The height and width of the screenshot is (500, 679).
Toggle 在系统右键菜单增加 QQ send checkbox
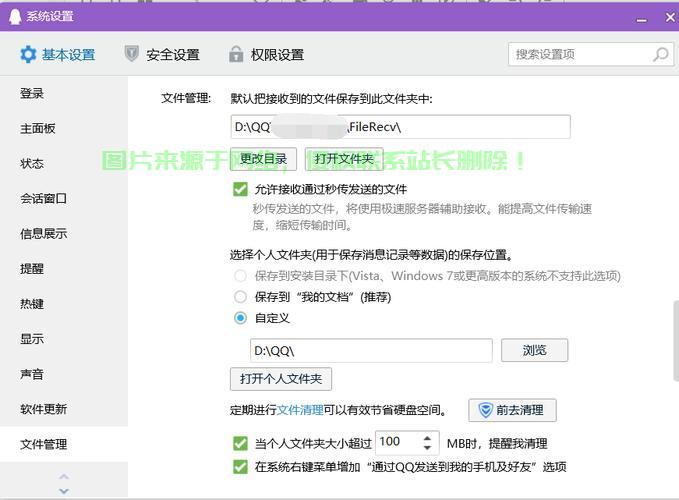[x=240, y=467]
